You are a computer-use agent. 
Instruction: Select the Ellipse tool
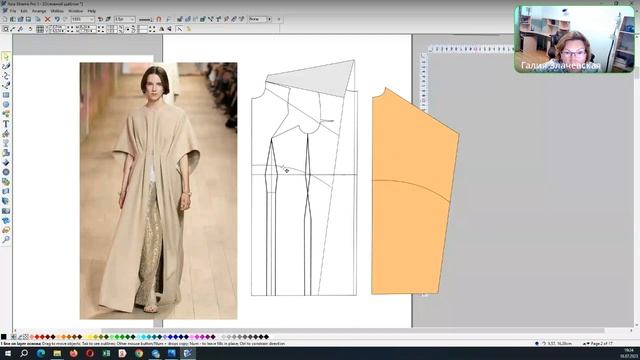coord(6,104)
